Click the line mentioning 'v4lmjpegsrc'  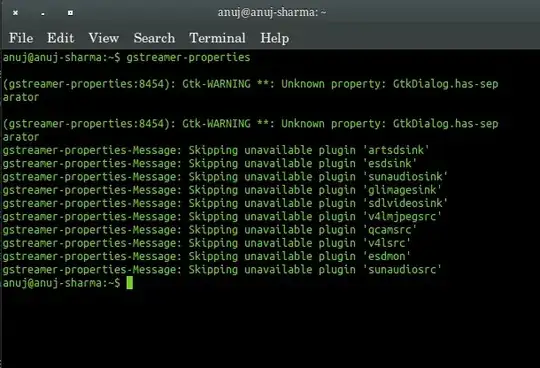point(222,217)
